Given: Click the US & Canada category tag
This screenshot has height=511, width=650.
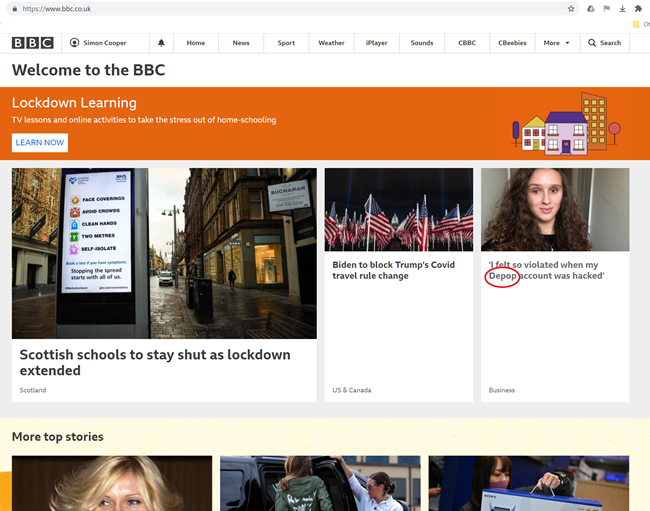Looking at the screenshot, I should (352, 390).
